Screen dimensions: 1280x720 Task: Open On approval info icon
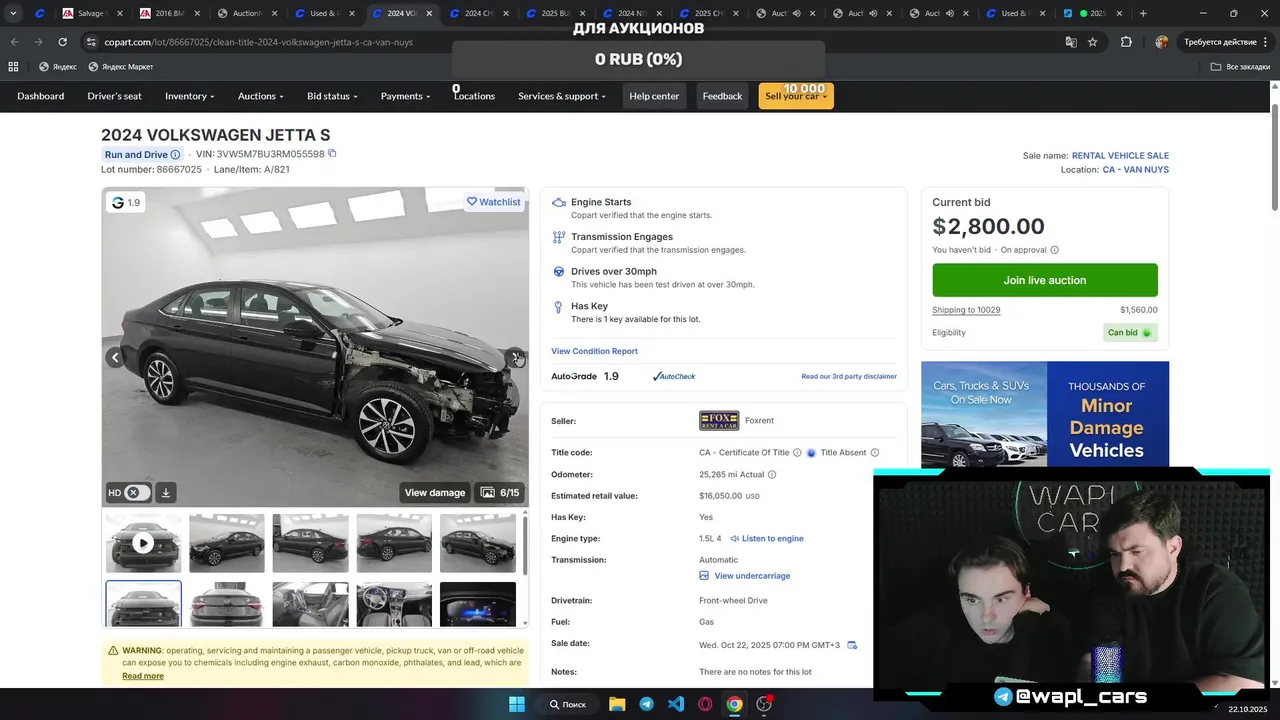1054,250
